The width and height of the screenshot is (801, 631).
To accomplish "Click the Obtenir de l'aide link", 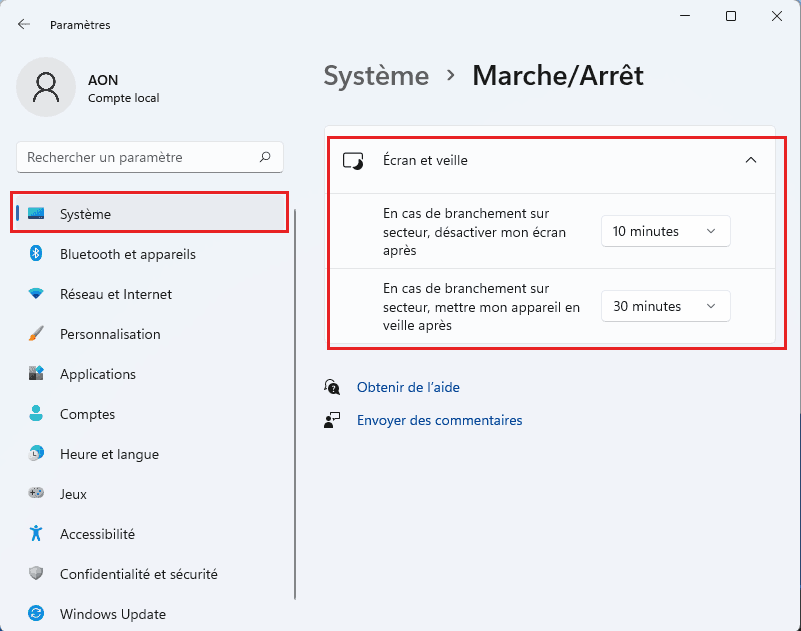I will (408, 387).
